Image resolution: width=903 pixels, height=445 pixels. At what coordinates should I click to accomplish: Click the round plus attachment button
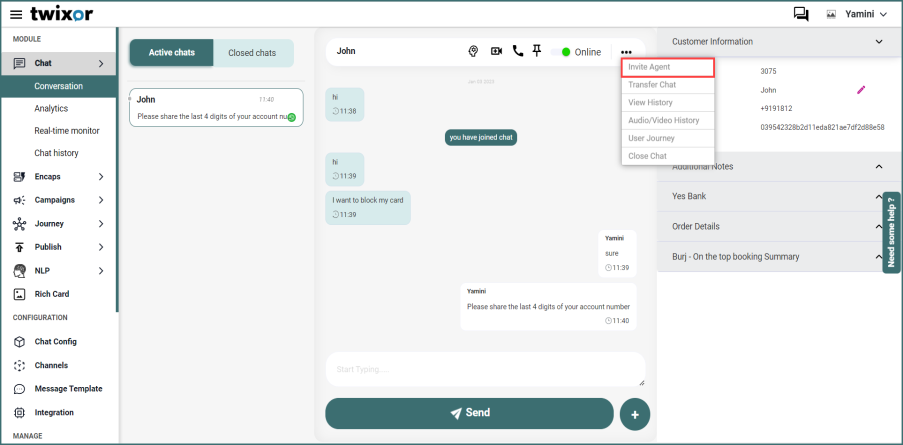point(635,414)
